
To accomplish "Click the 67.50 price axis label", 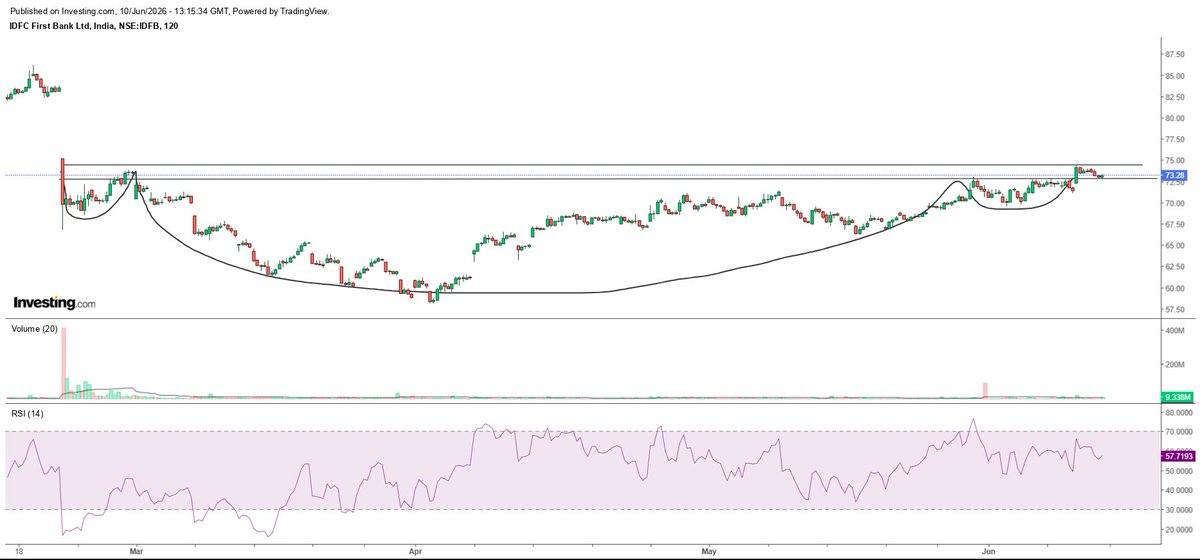I will pos(1175,224).
